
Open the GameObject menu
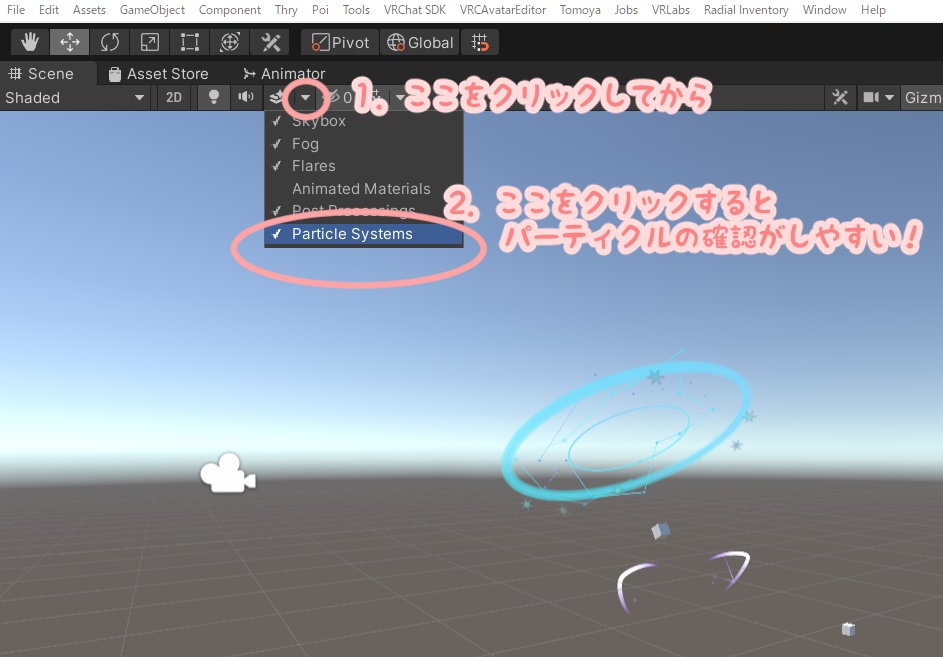click(x=152, y=10)
